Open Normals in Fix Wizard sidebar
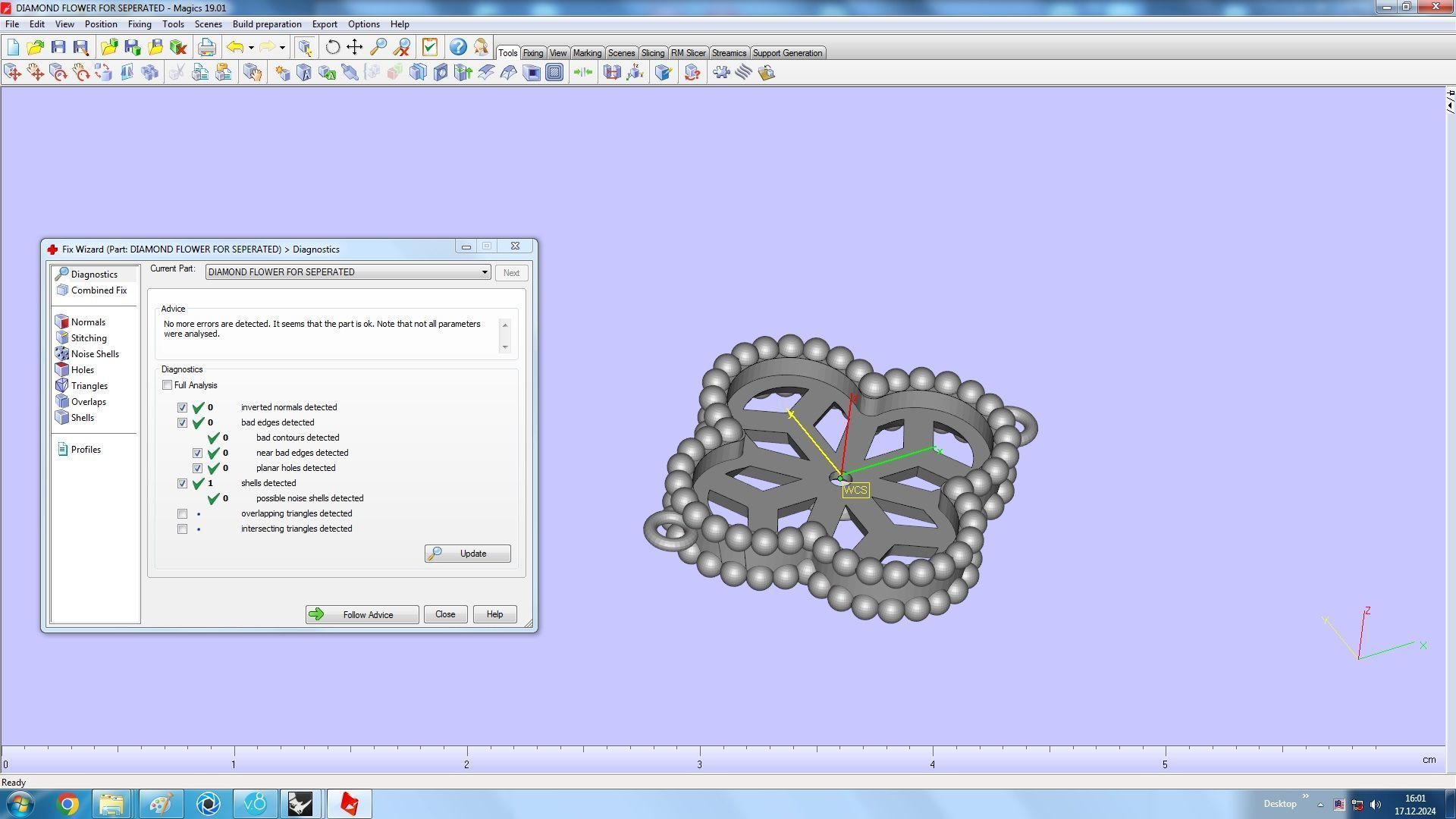 (88, 322)
